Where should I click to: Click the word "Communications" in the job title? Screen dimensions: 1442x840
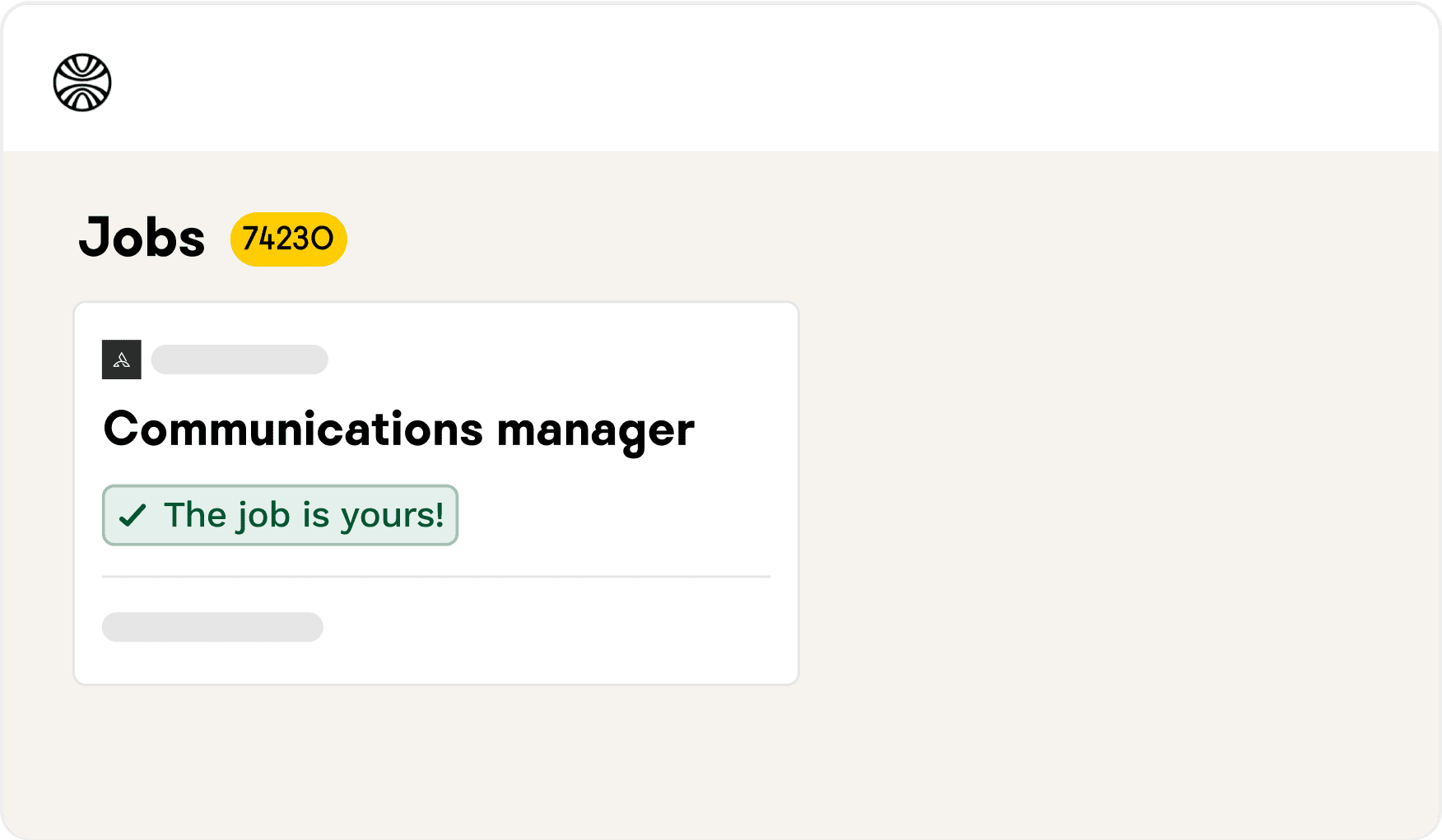293,429
